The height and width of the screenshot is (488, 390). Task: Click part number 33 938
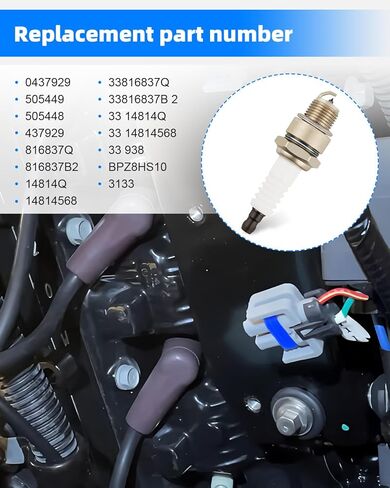[126, 150]
